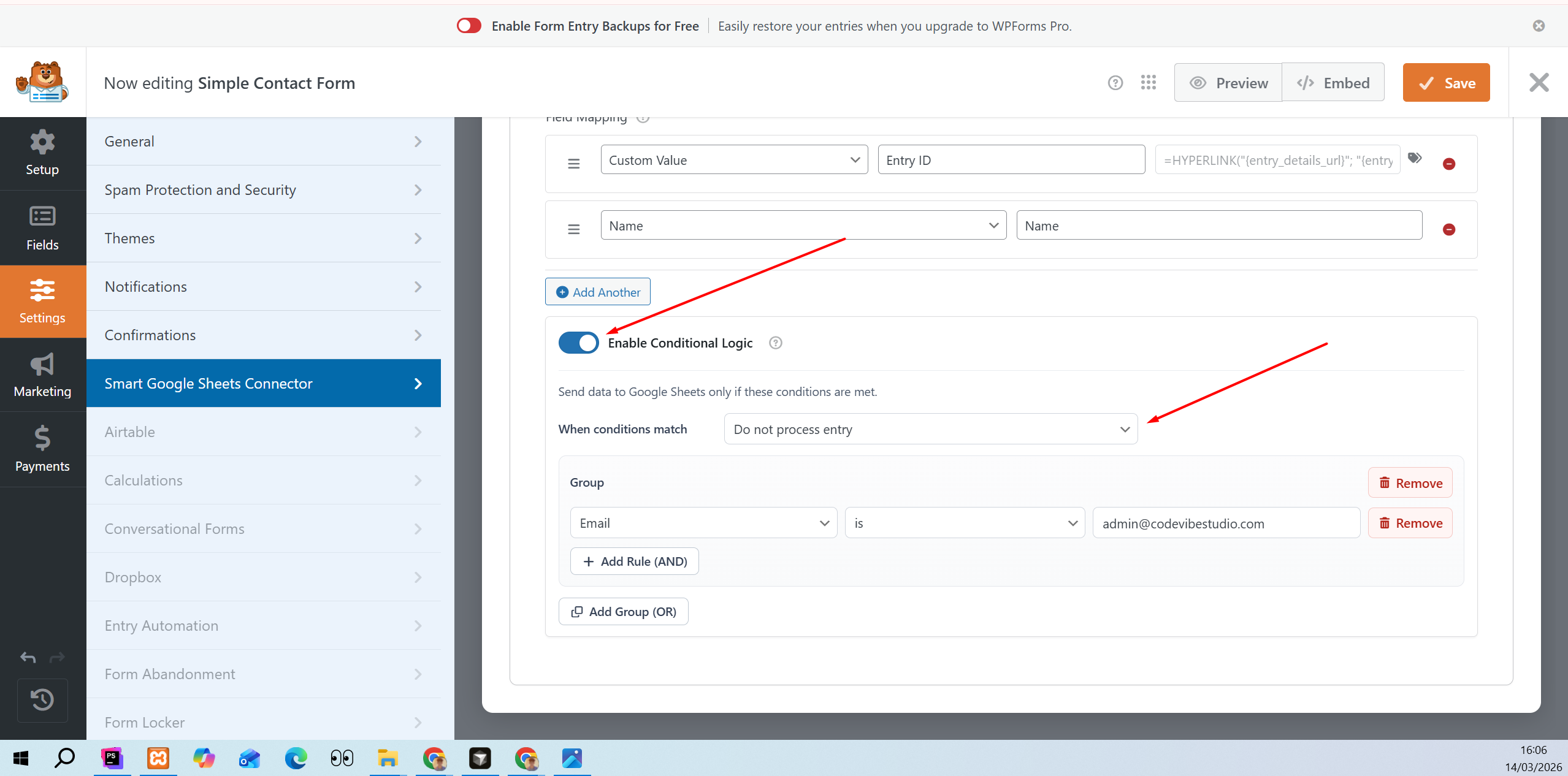The width and height of the screenshot is (1568, 776).
Task: Click Add Rule (AND) button
Action: [635, 561]
